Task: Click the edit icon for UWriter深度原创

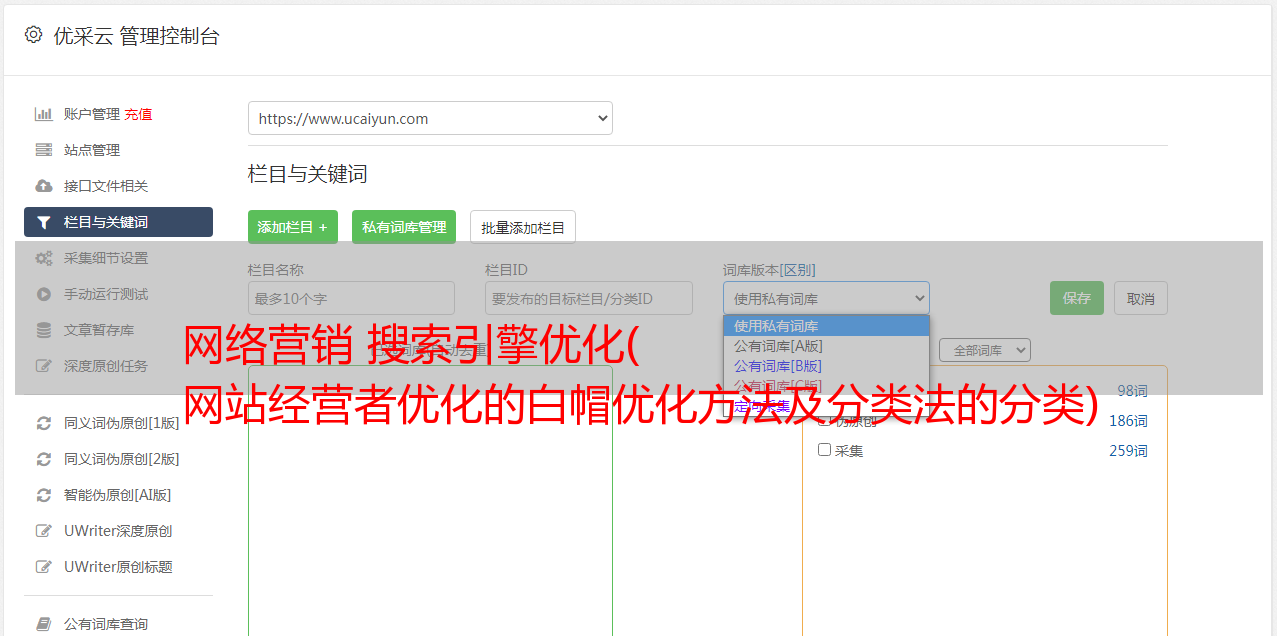Action: tap(43, 531)
